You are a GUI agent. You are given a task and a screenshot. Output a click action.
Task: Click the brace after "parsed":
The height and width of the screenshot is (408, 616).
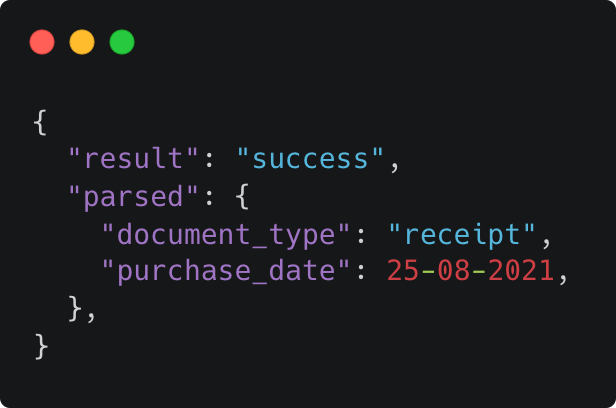[x=242, y=197]
